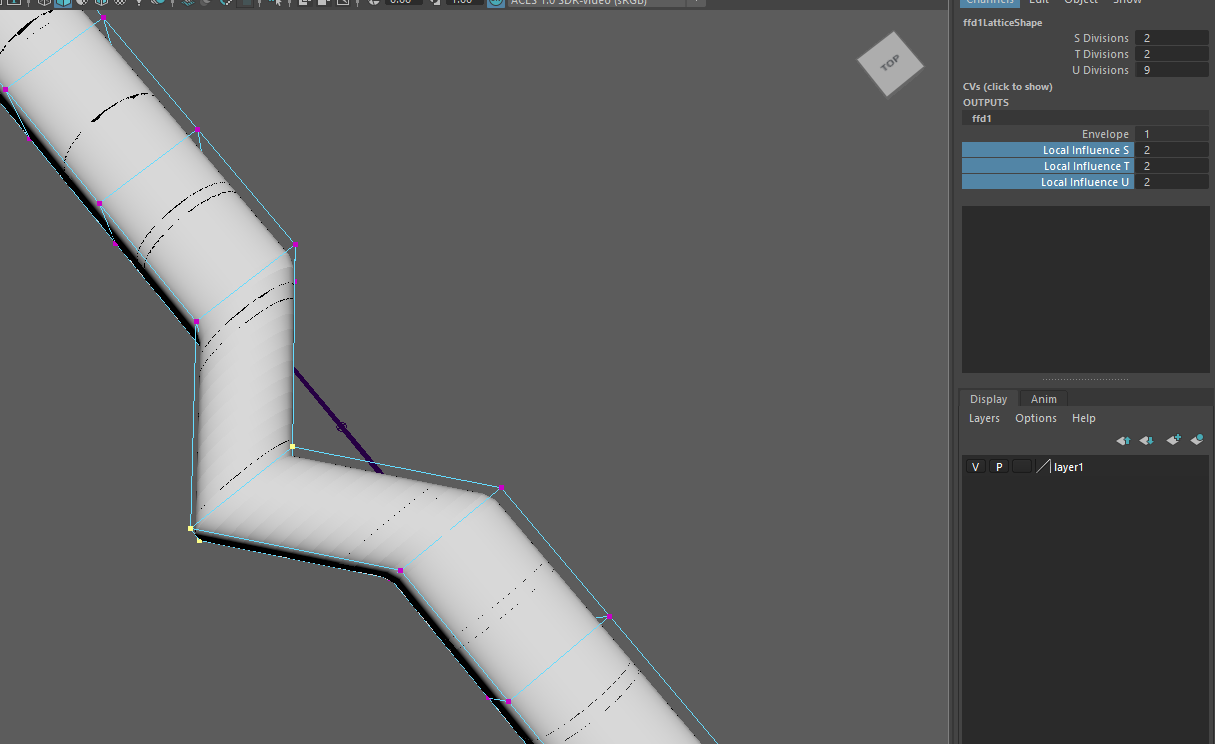Open the layer editor Options menu
The height and width of the screenshot is (744, 1215).
pos(1035,418)
